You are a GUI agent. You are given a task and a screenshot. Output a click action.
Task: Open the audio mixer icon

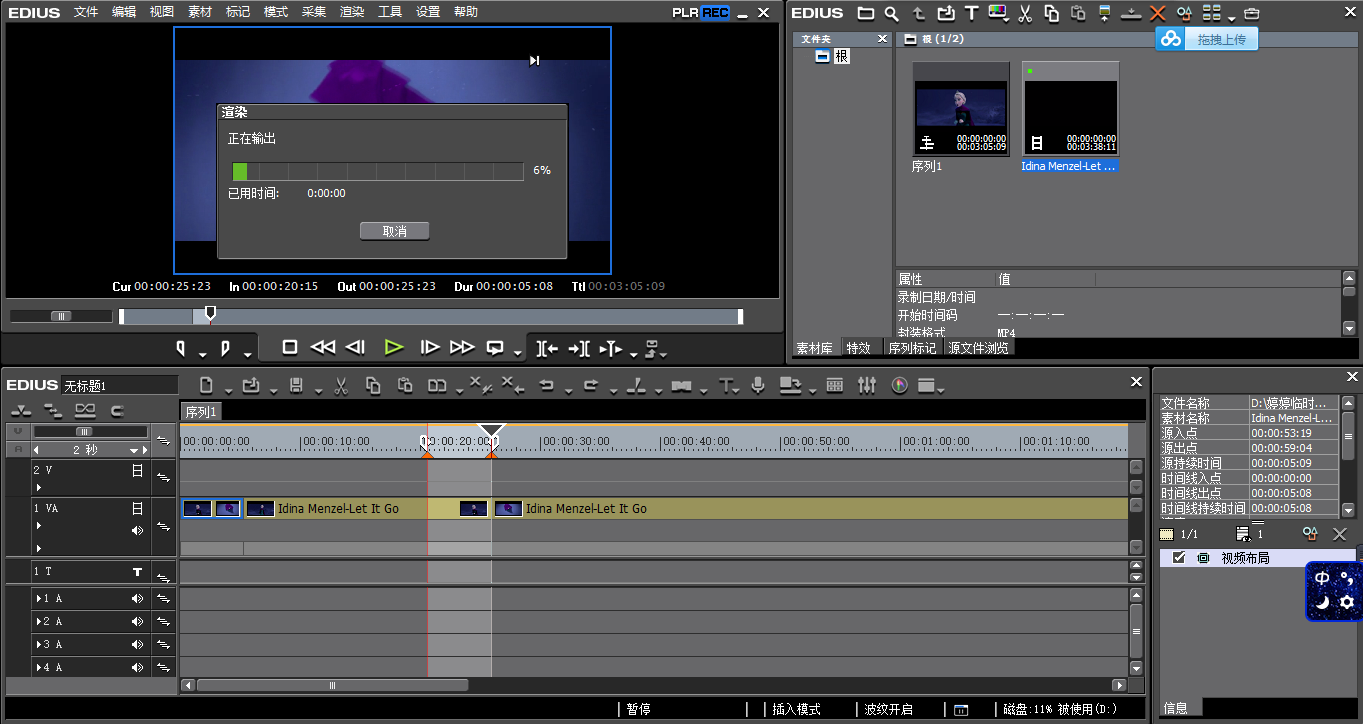[x=867, y=385]
